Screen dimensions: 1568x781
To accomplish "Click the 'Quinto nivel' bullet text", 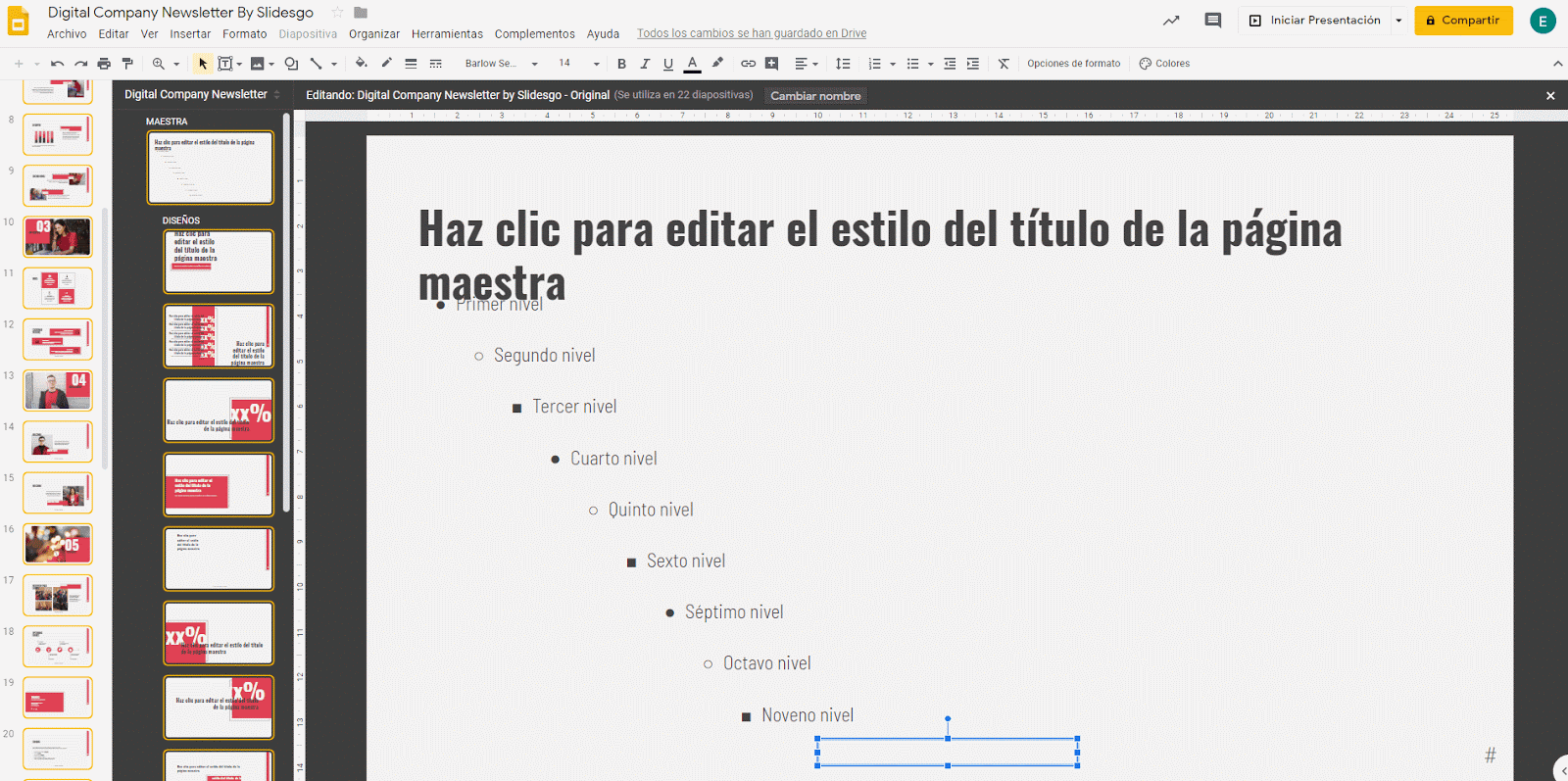I will [x=651, y=510].
